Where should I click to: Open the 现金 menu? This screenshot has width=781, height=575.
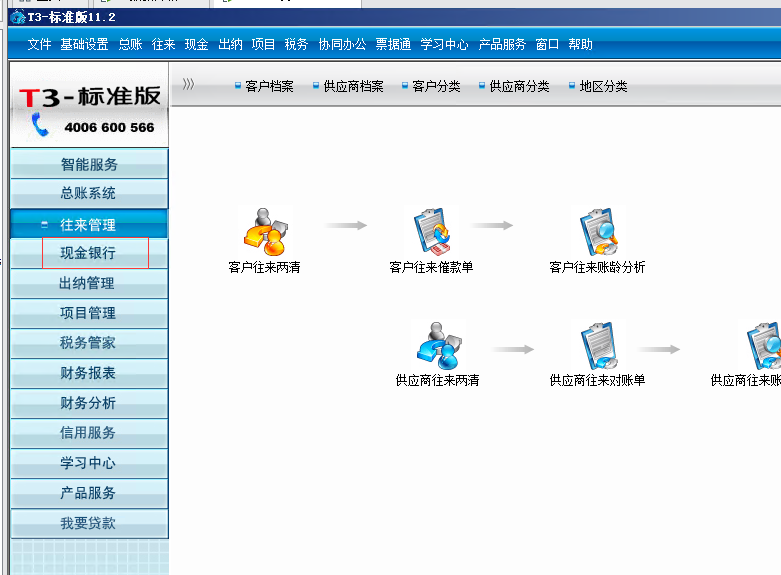coord(196,44)
